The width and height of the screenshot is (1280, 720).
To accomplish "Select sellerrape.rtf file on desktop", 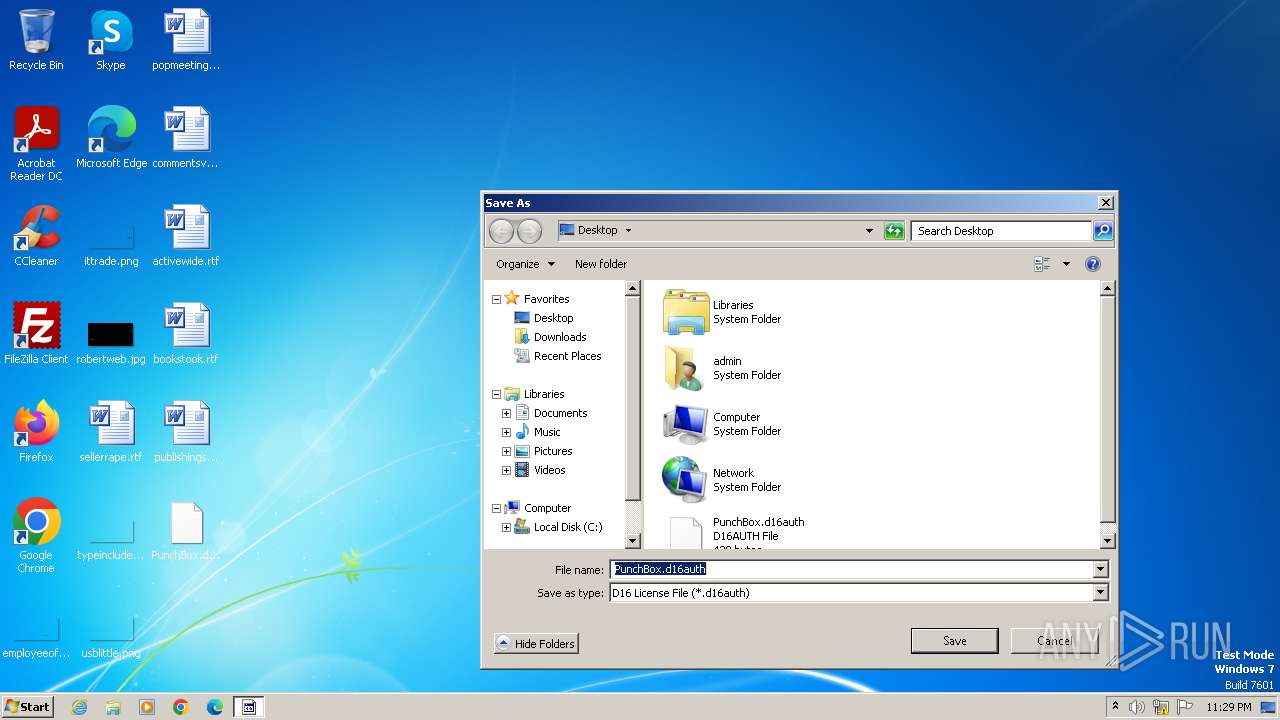I will [x=111, y=432].
